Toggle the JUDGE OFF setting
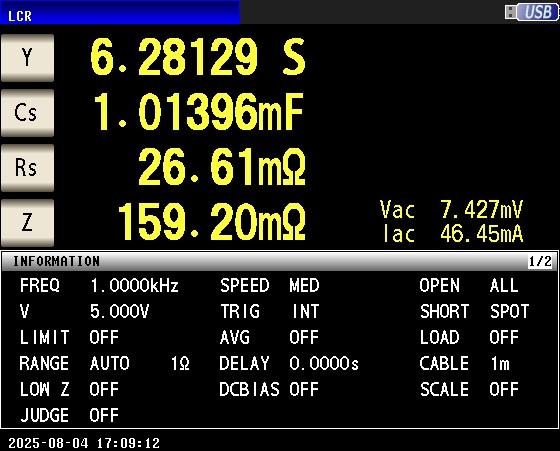The image size is (560, 451). click(x=69, y=415)
